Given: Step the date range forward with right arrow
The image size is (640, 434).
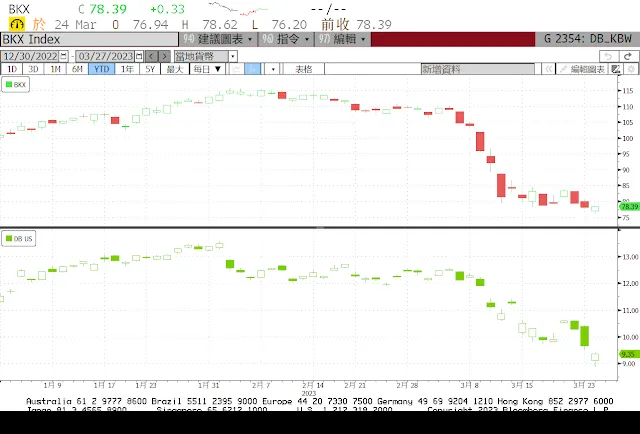Looking at the screenshot, I should 164,56.
